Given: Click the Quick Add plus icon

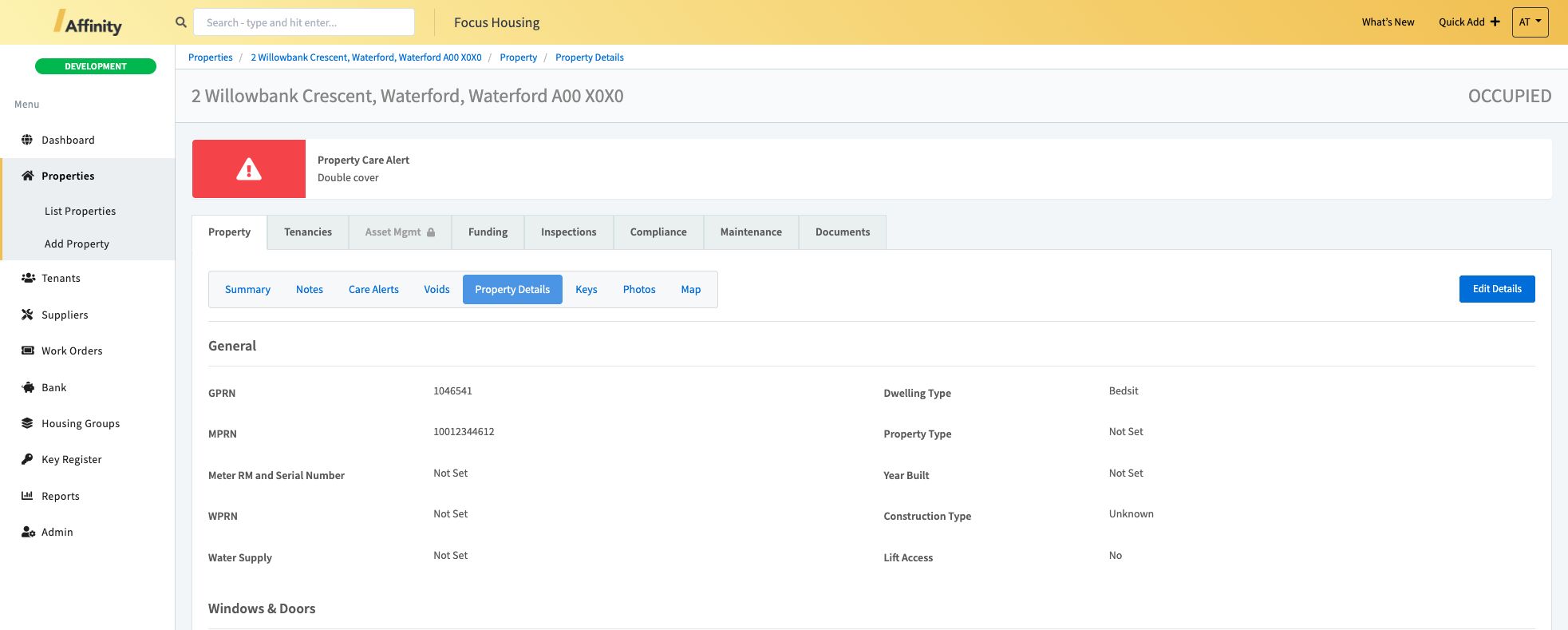Looking at the screenshot, I should 1495,22.
